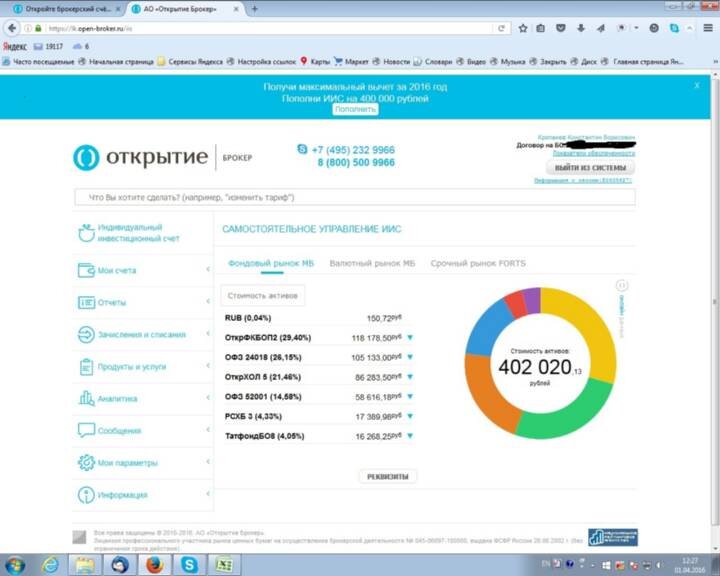Click the Мои параметры gear icon
Viewport: 720px width, 576px height.
coord(86,463)
